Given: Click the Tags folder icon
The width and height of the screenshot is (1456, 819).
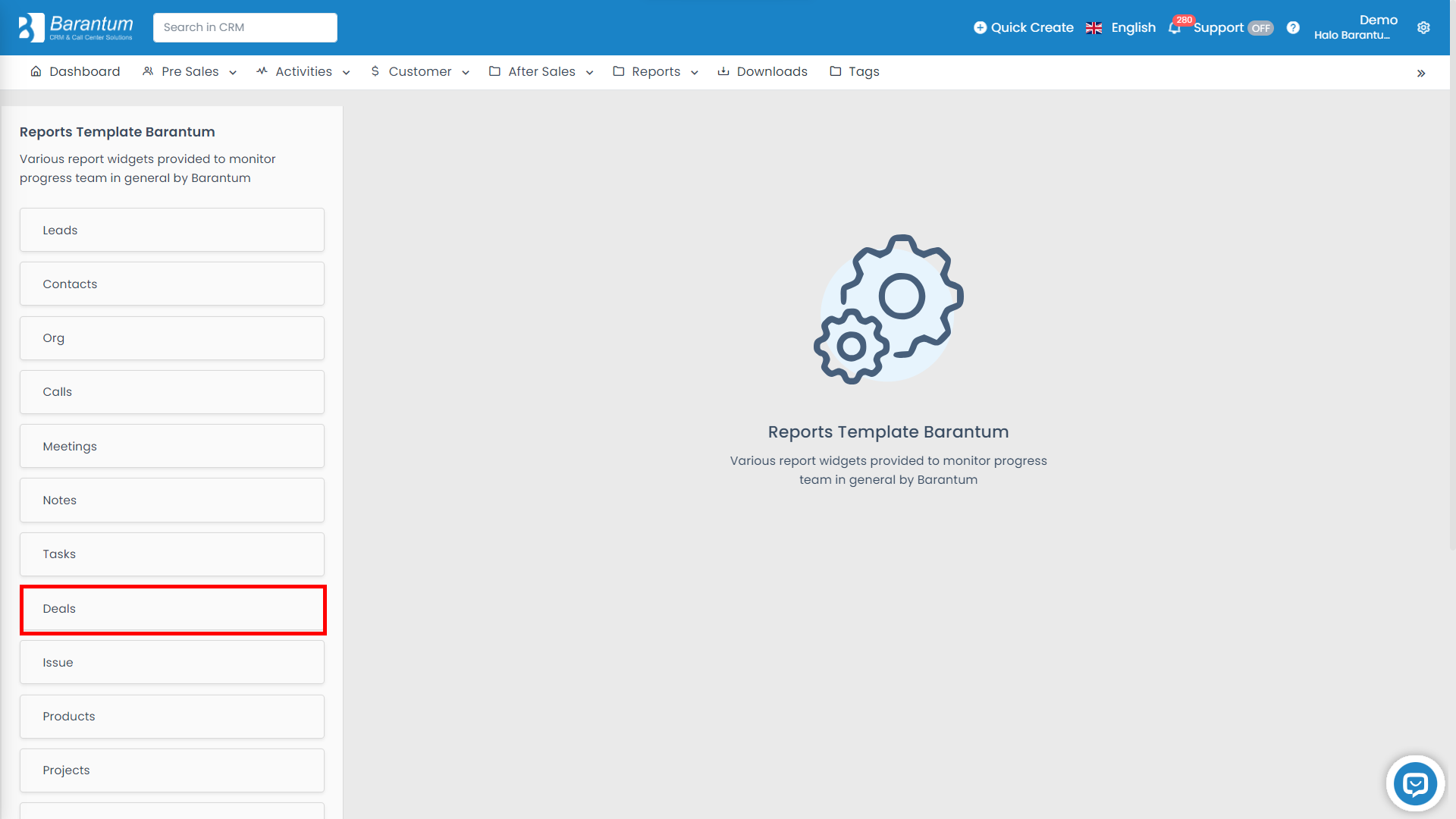Looking at the screenshot, I should pos(835,71).
